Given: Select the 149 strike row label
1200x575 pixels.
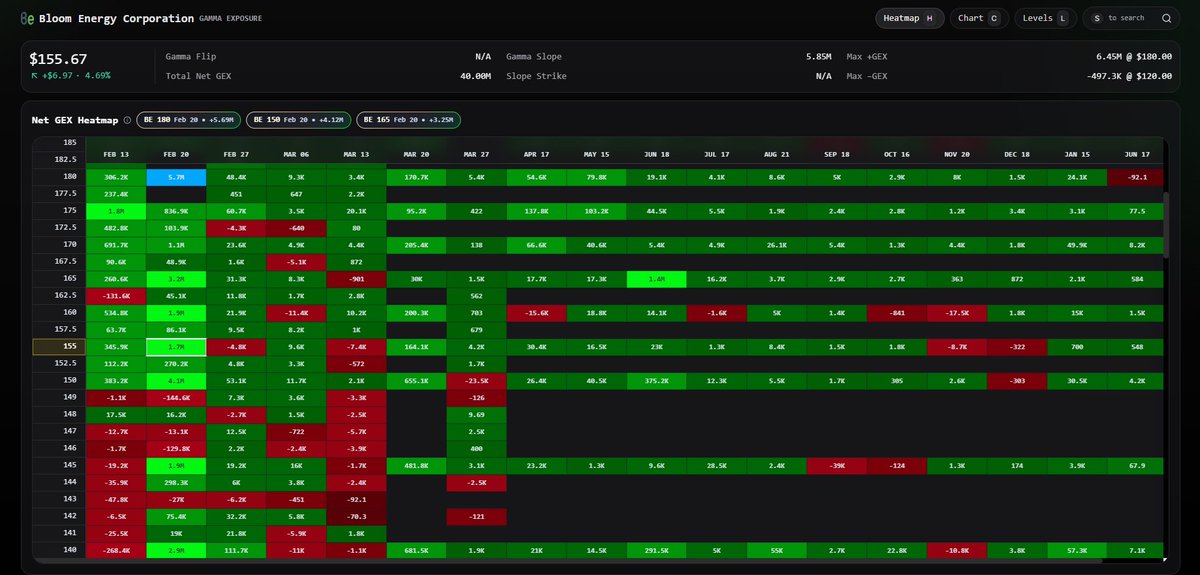Looking at the screenshot, I should 59,397.
